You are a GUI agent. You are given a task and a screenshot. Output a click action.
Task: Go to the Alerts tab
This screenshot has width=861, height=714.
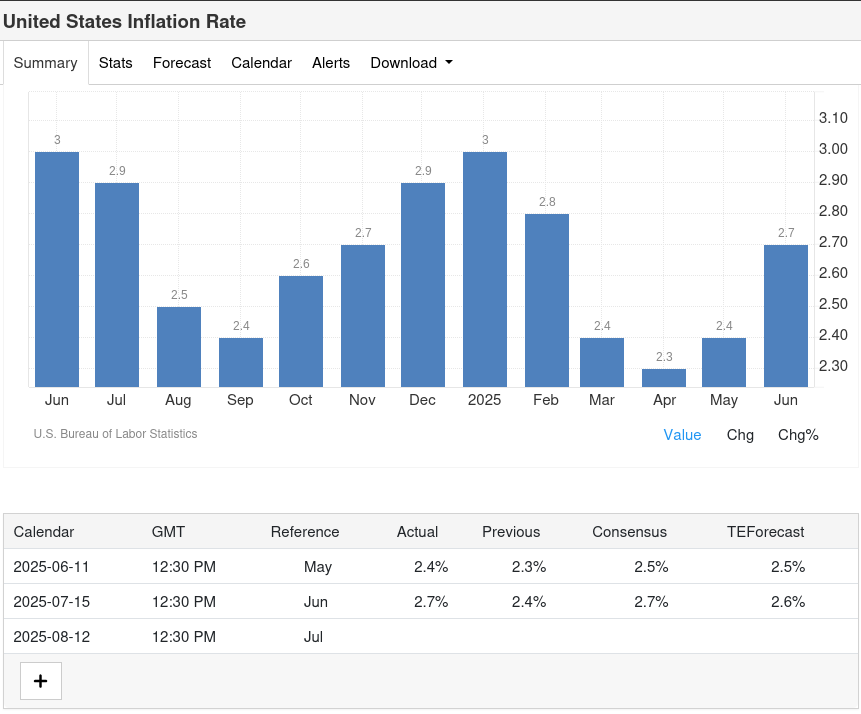(x=331, y=63)
